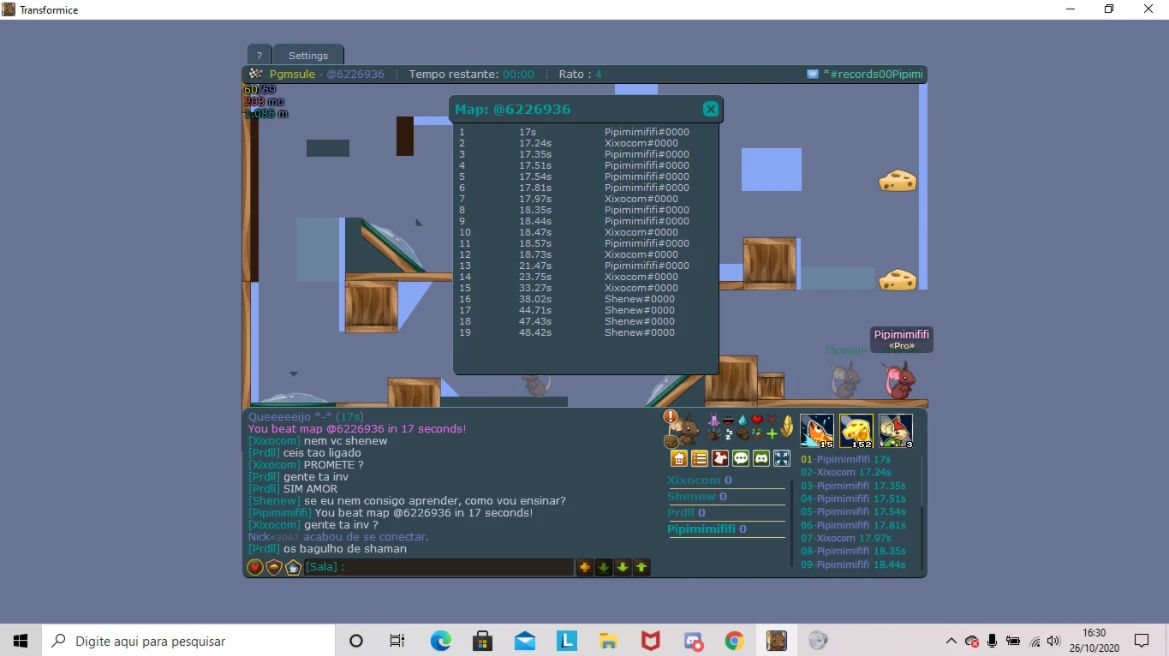Viewport: 1169px width, 656px height.
Task: Trigger the brown facepalm emote
Action: coord(743,434)
